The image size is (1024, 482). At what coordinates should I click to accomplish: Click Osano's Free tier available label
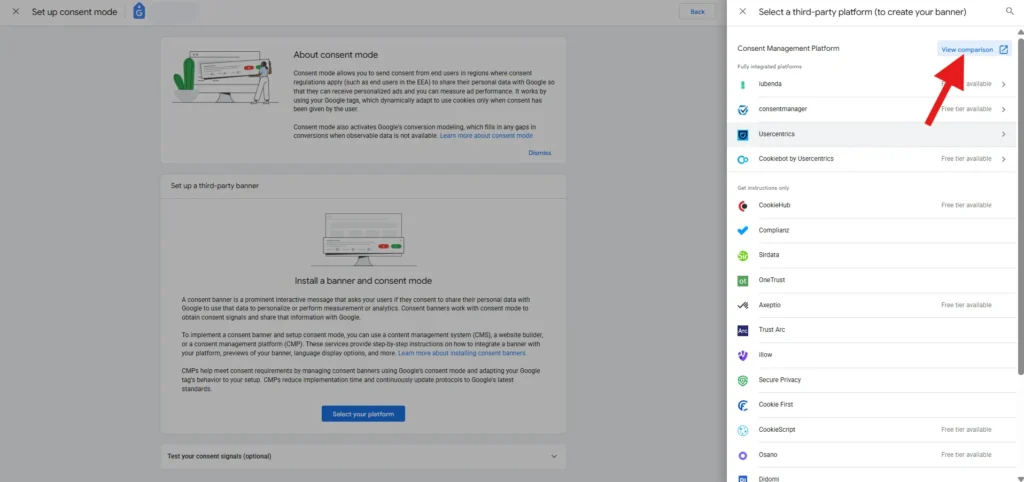(x=966, y=455)
